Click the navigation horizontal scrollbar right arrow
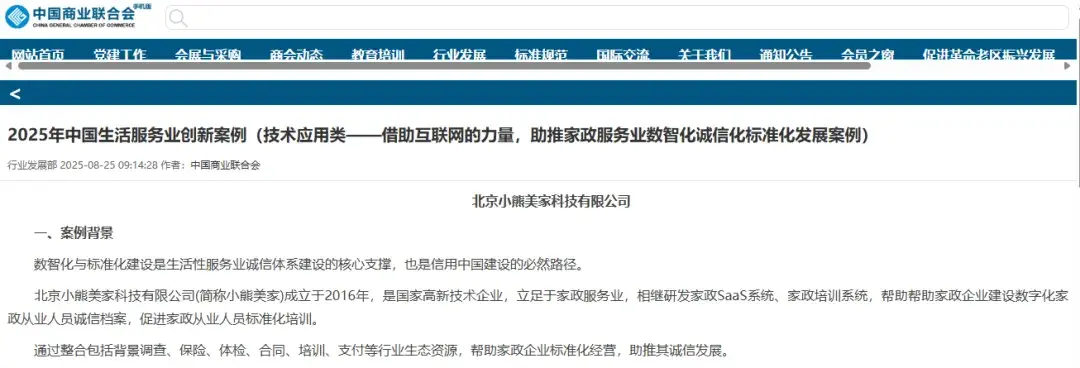 (x=1068, y=66)
